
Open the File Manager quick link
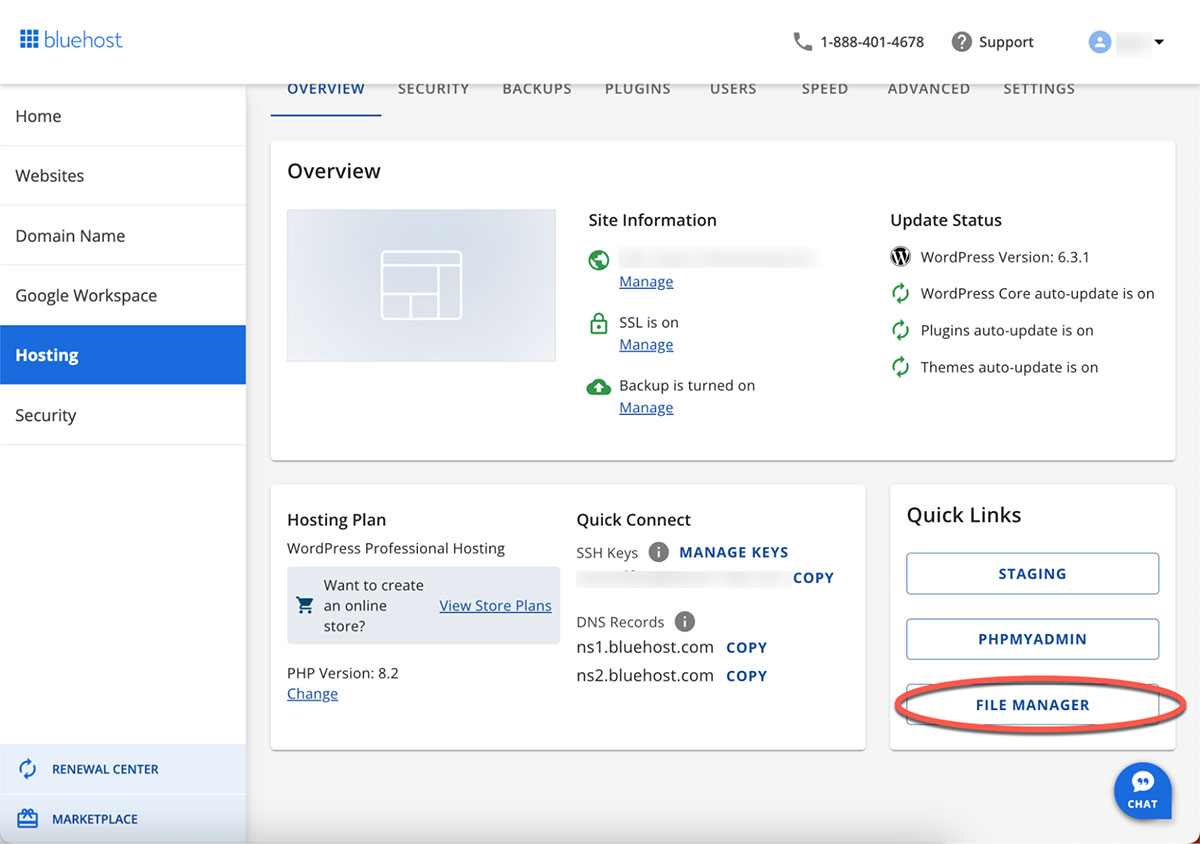pos(1032,705)
